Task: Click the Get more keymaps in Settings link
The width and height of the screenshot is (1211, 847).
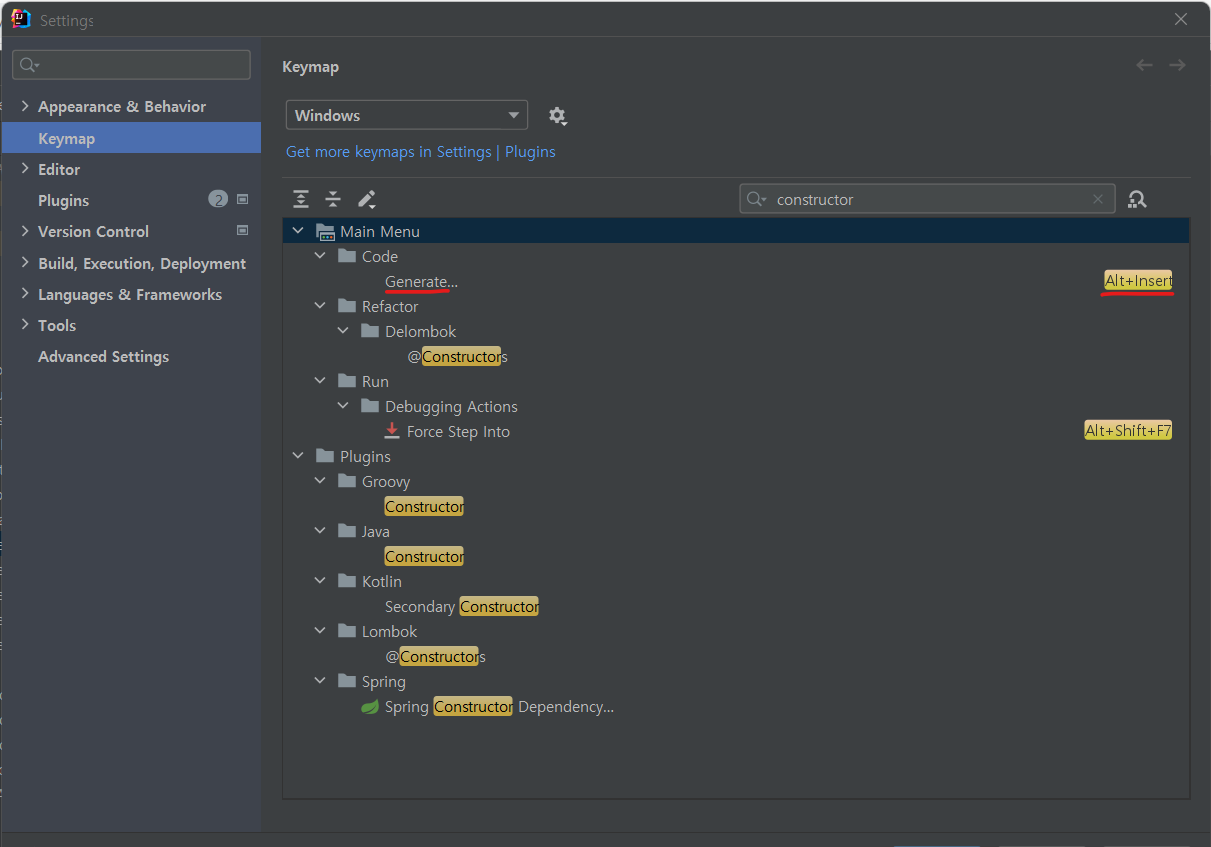Action: (389, 152)
